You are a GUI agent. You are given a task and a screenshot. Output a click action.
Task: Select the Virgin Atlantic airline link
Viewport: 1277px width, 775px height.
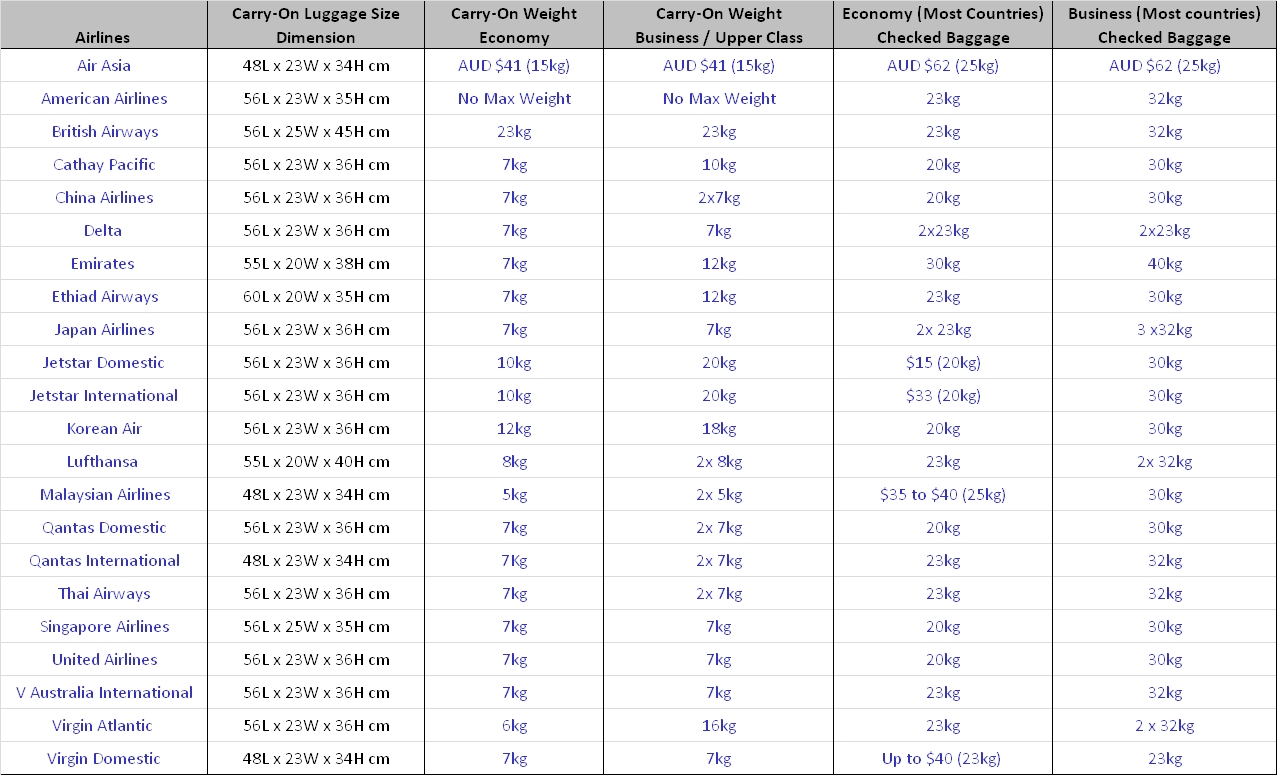[x=104, y=726]
